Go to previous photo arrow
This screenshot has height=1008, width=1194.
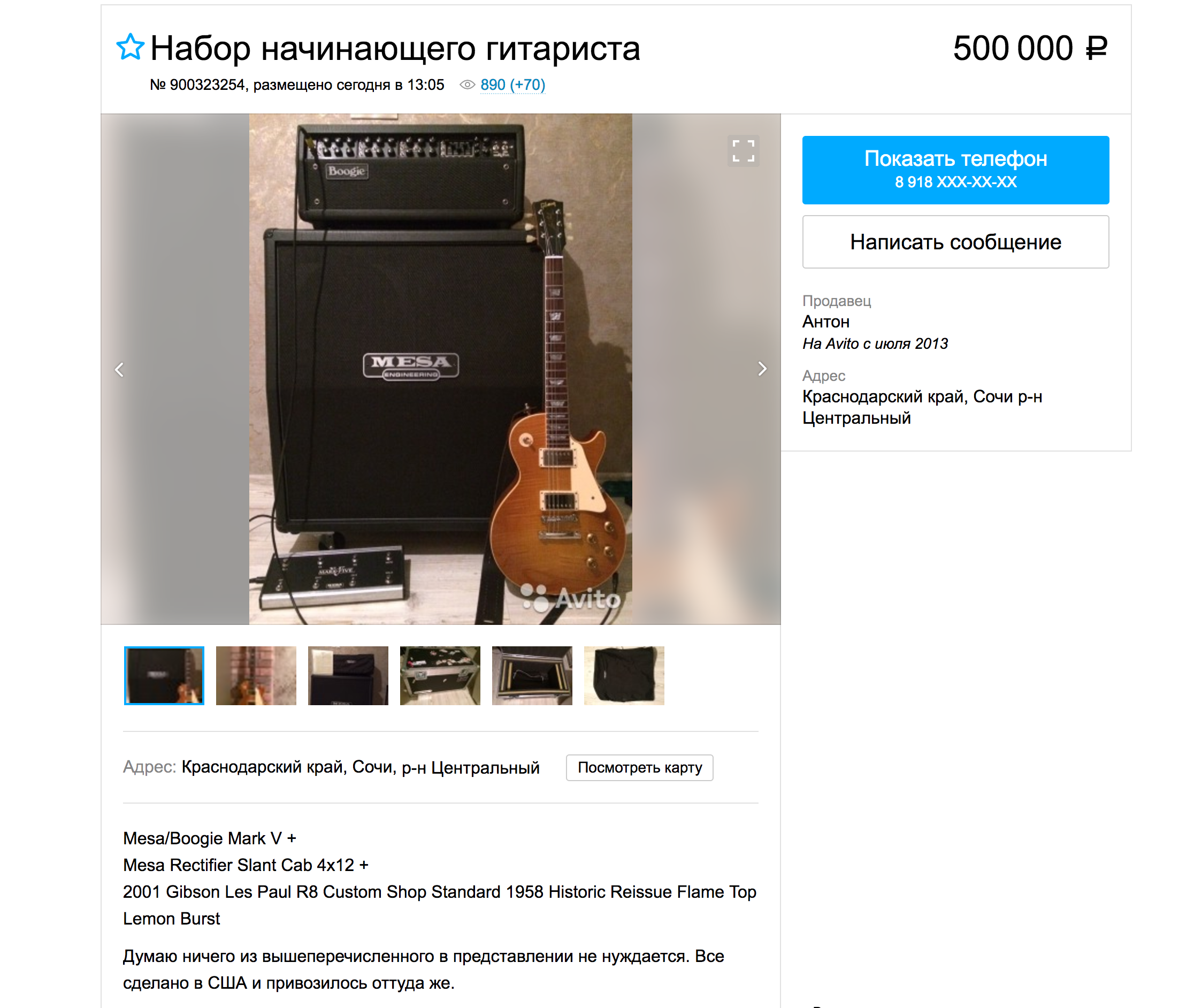click(119, 370)
